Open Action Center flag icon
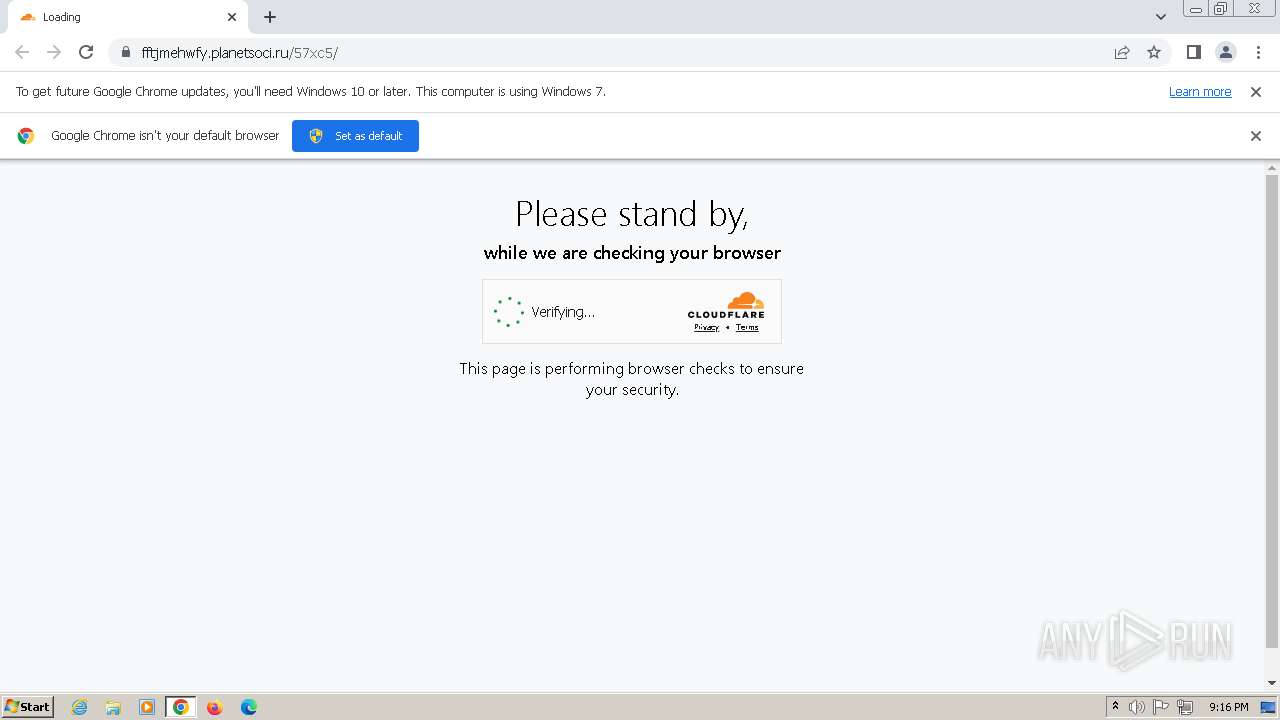The height and width of the screenshot is (720, 1280). [x=1161, y=707]
